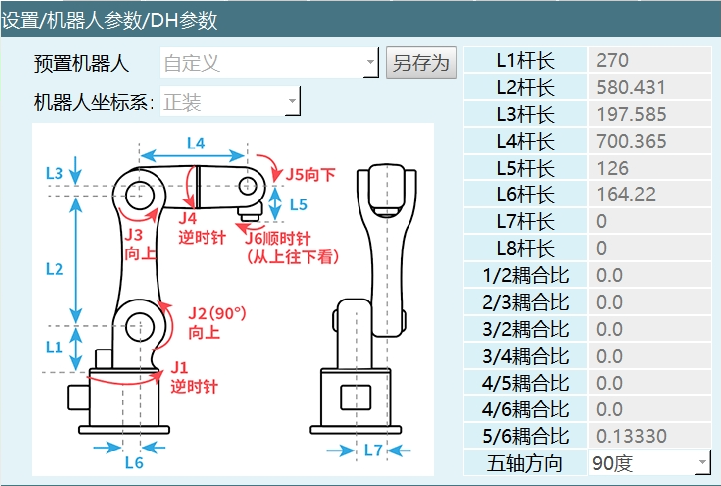The width and height of the screenshot is (721, 486).
Task: Click the 3/4耦合比 value field
Action: click(651, 356)
